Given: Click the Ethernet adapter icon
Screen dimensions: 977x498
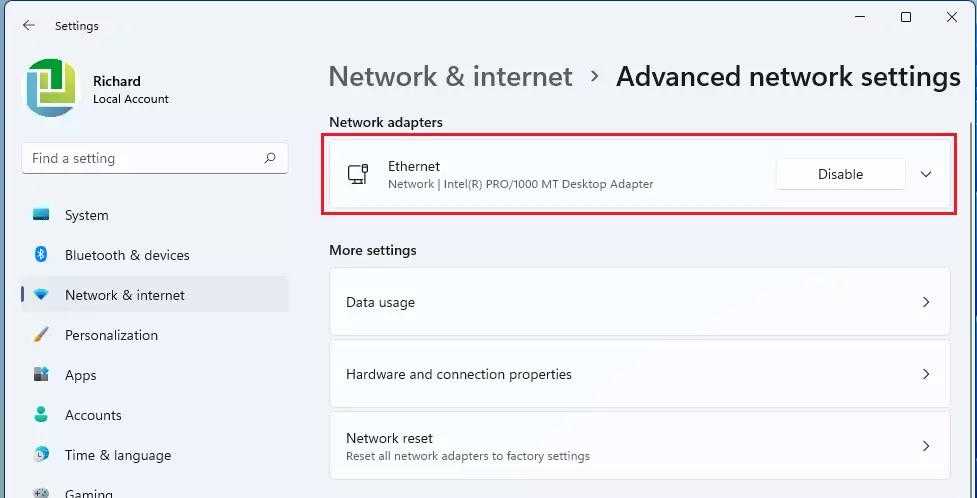Looking at the screenshot, I should (x=358, y=174).
